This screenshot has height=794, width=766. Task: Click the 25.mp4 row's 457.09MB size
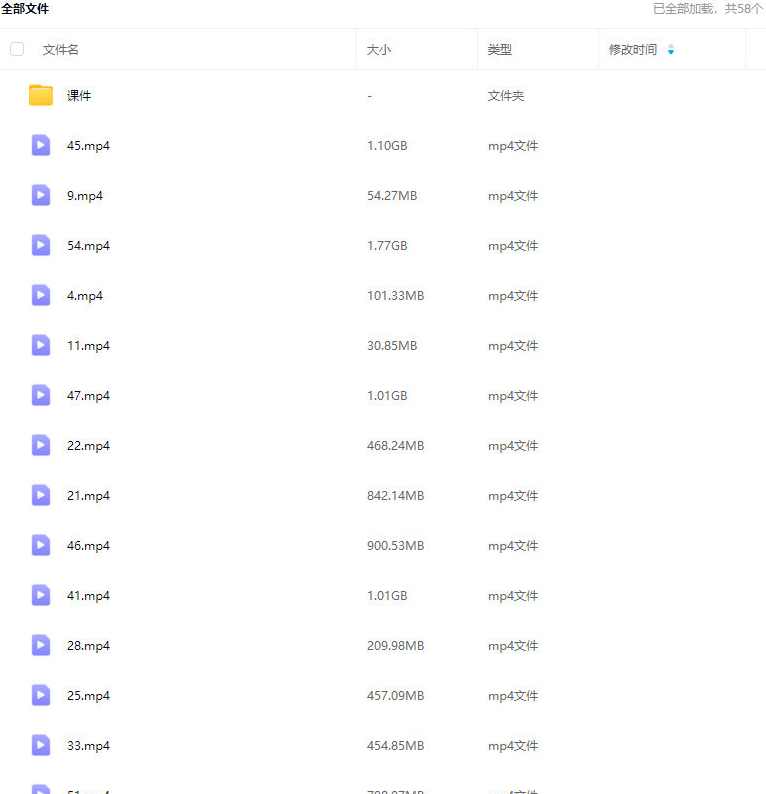tap(395, 696)
